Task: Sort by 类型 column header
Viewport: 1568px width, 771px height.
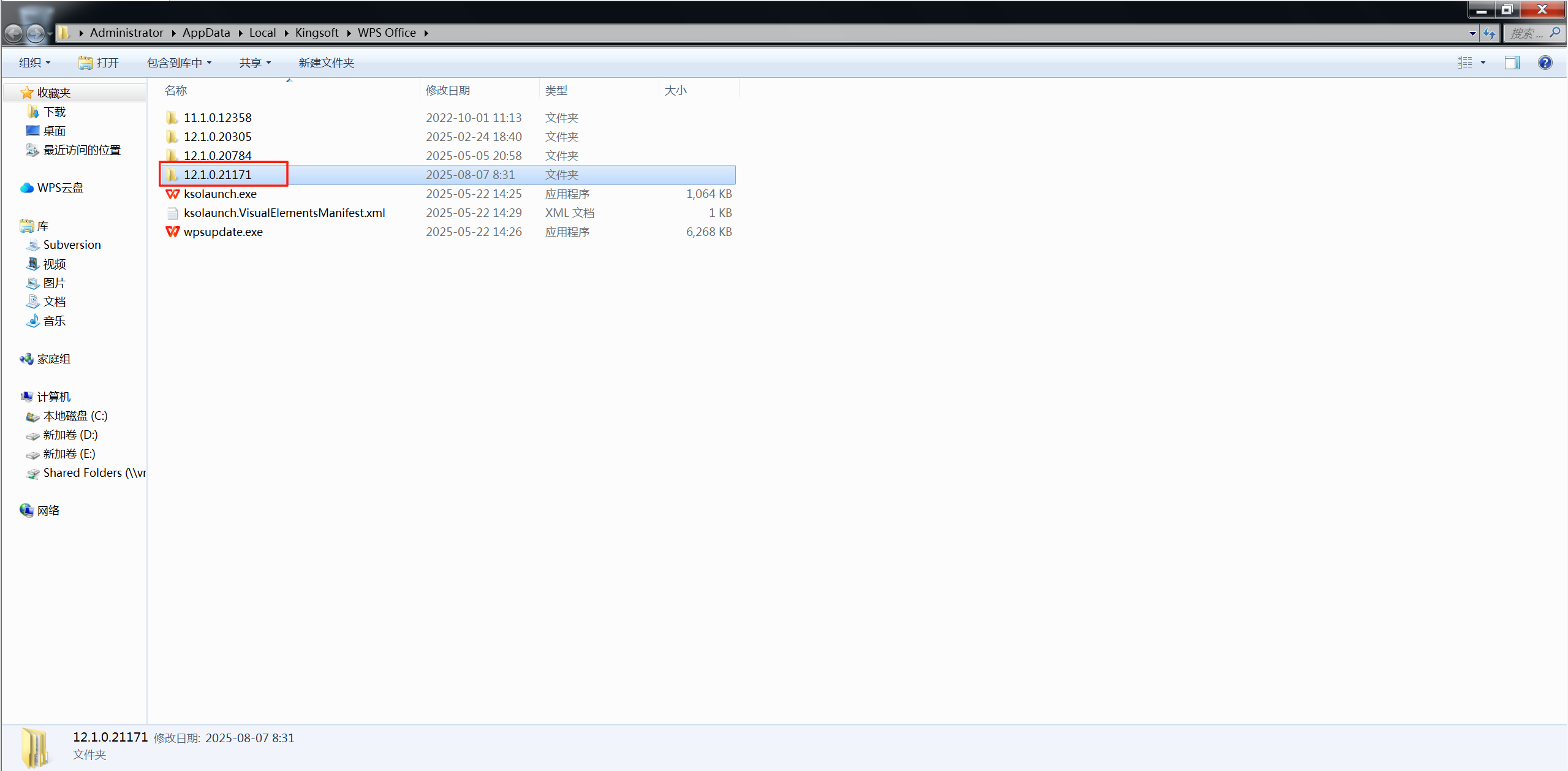Action: pyautogui.click(x=556, y=91)
